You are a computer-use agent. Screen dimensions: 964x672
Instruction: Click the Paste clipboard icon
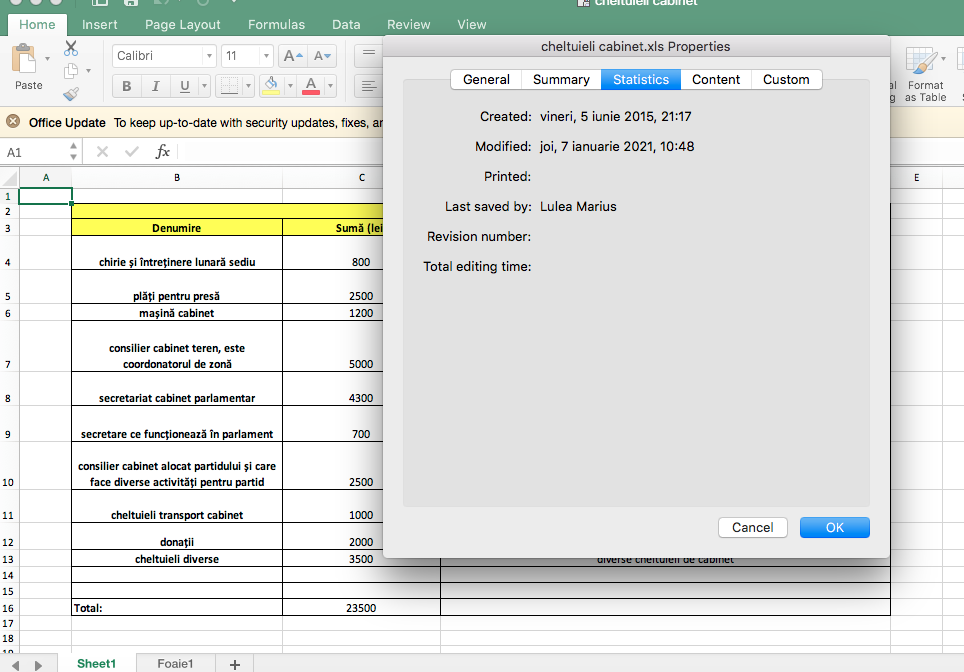point(25,59)
